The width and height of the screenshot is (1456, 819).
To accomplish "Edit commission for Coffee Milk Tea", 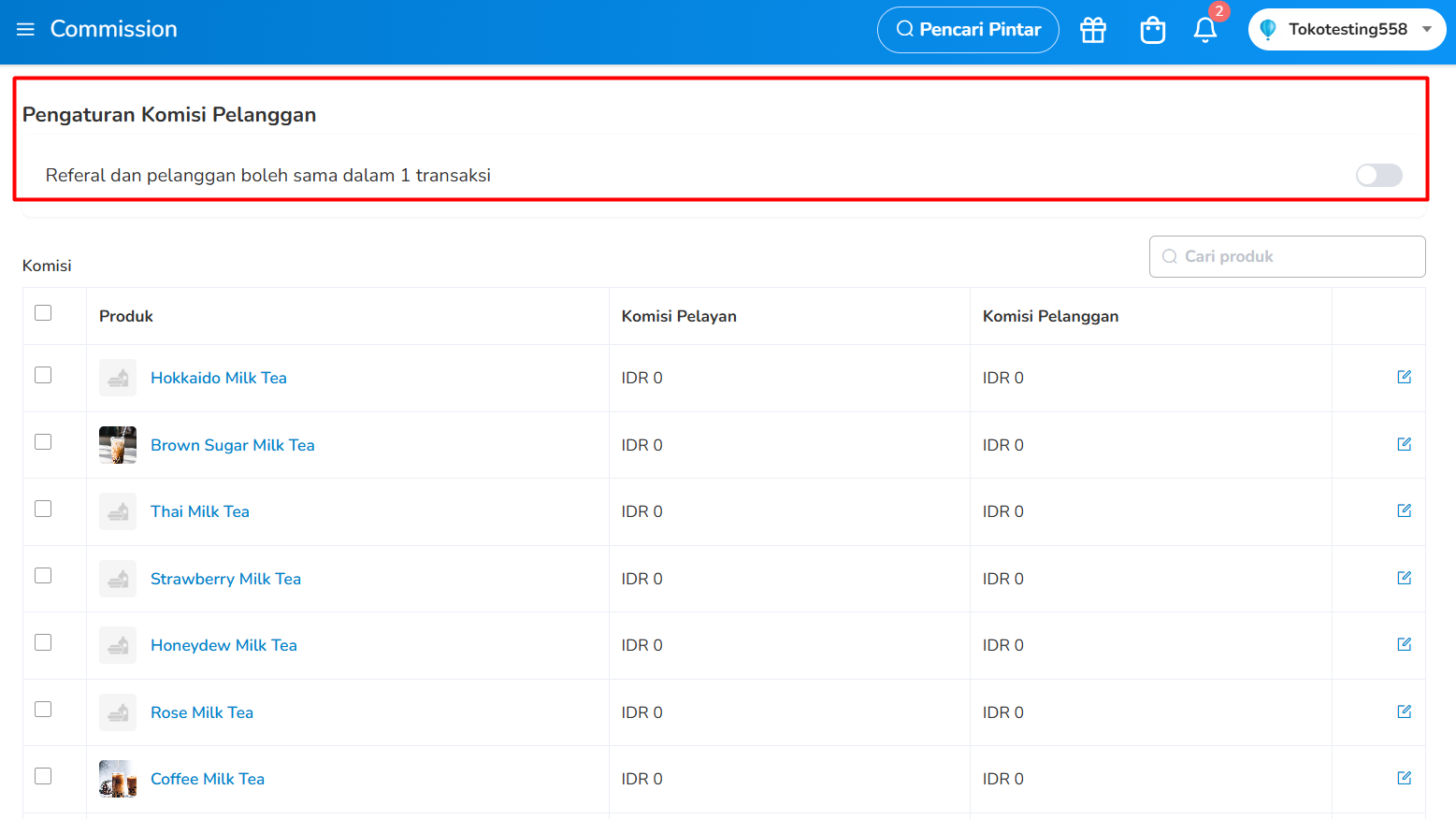I will [1405, 778].
